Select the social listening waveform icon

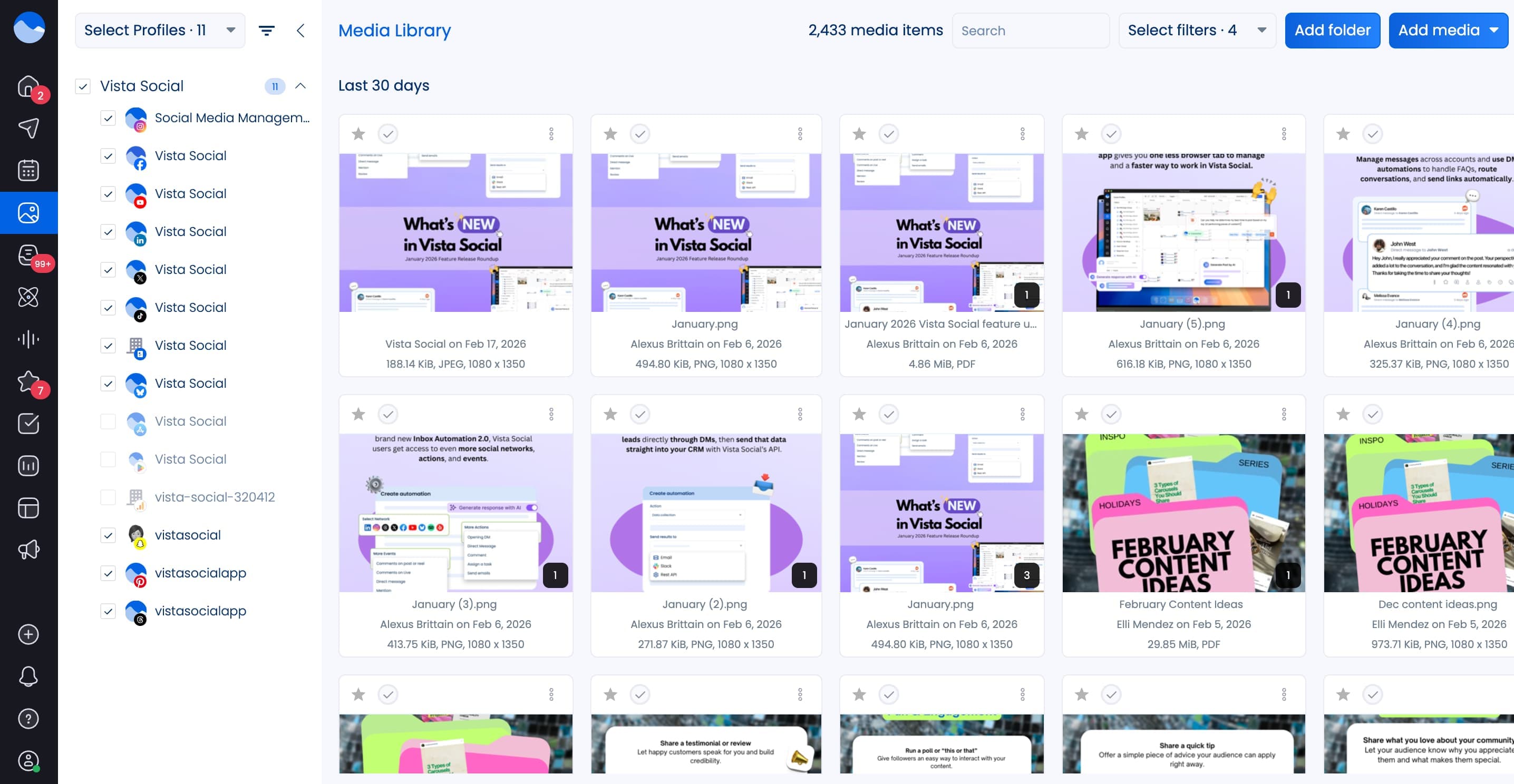pyautogui.click(x=28, y=339)
